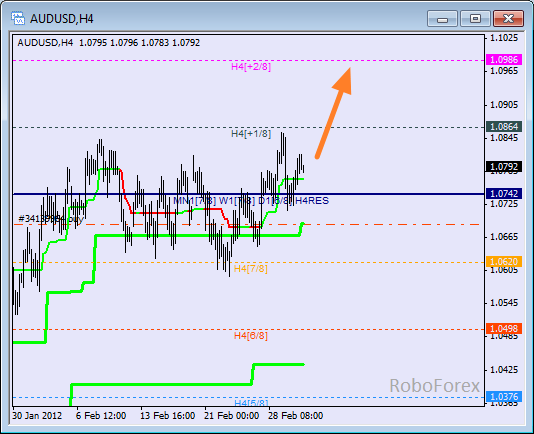This screenshot has height=434, width=534.
Task: Click the AUDUSD,H4 chart window icon
Action: (17, 18)
